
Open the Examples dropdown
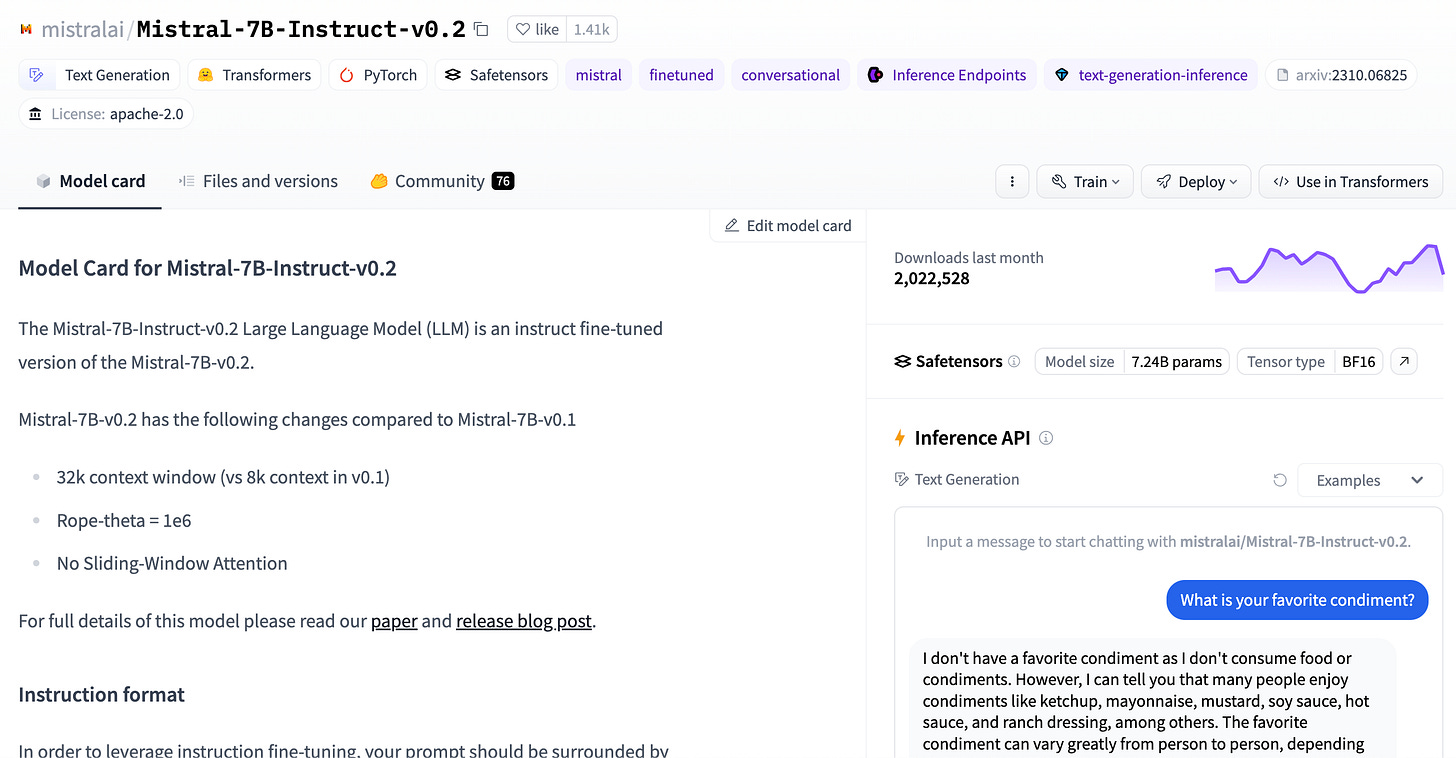tap(1369, 480)
